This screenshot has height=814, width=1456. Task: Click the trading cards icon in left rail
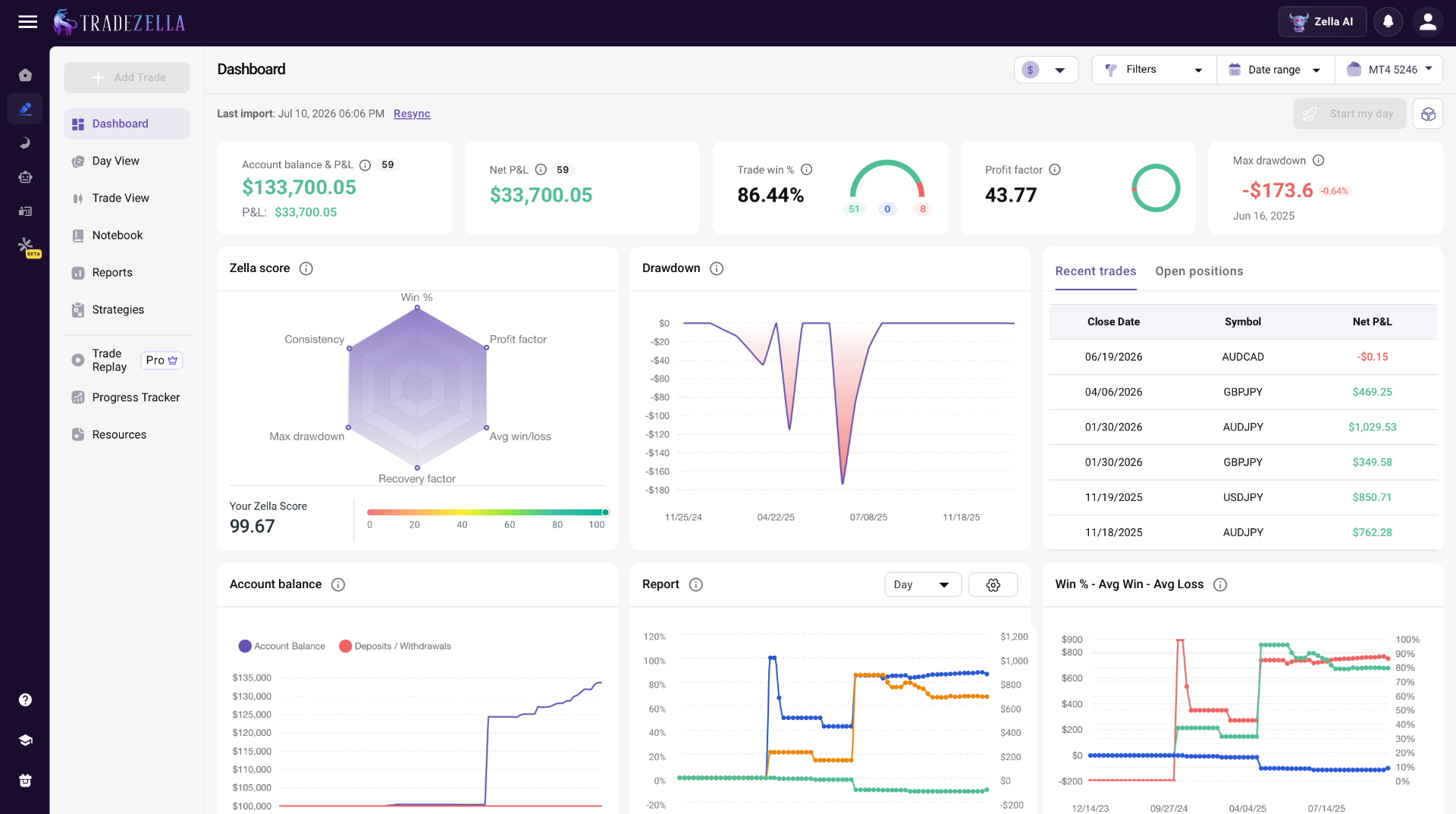25,211
